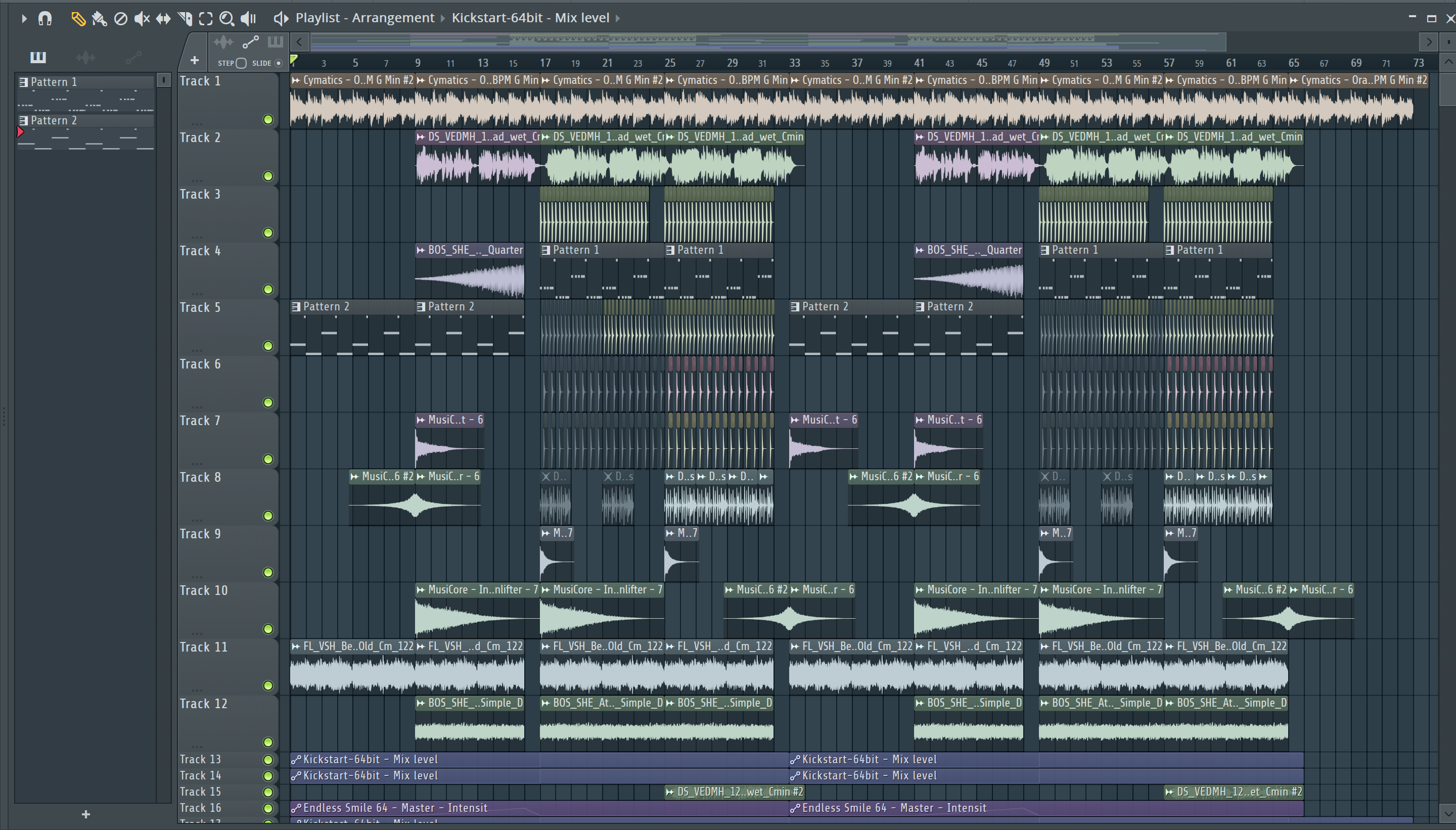Show patterns in picker via piano icon
This screenshot has width=1456, height=830.
point(37,57)
